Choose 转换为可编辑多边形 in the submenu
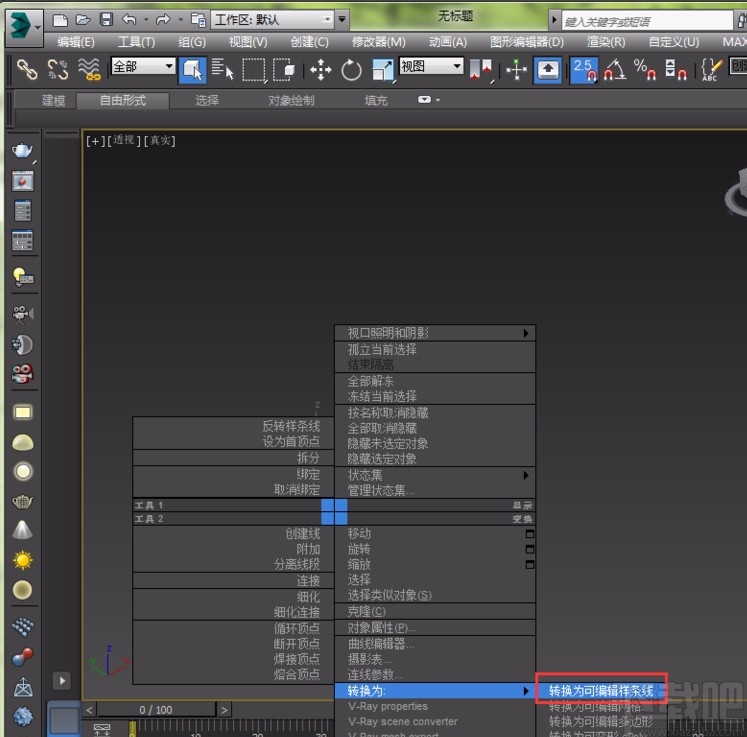This screenshot has height=737, width=747. (601, 721)
